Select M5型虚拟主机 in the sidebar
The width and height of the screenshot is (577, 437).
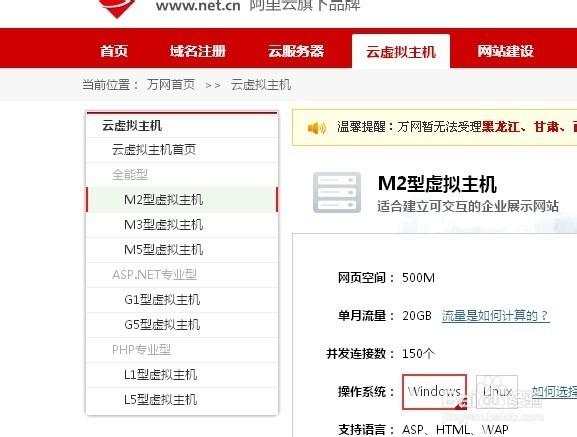(x=182, y=250)
